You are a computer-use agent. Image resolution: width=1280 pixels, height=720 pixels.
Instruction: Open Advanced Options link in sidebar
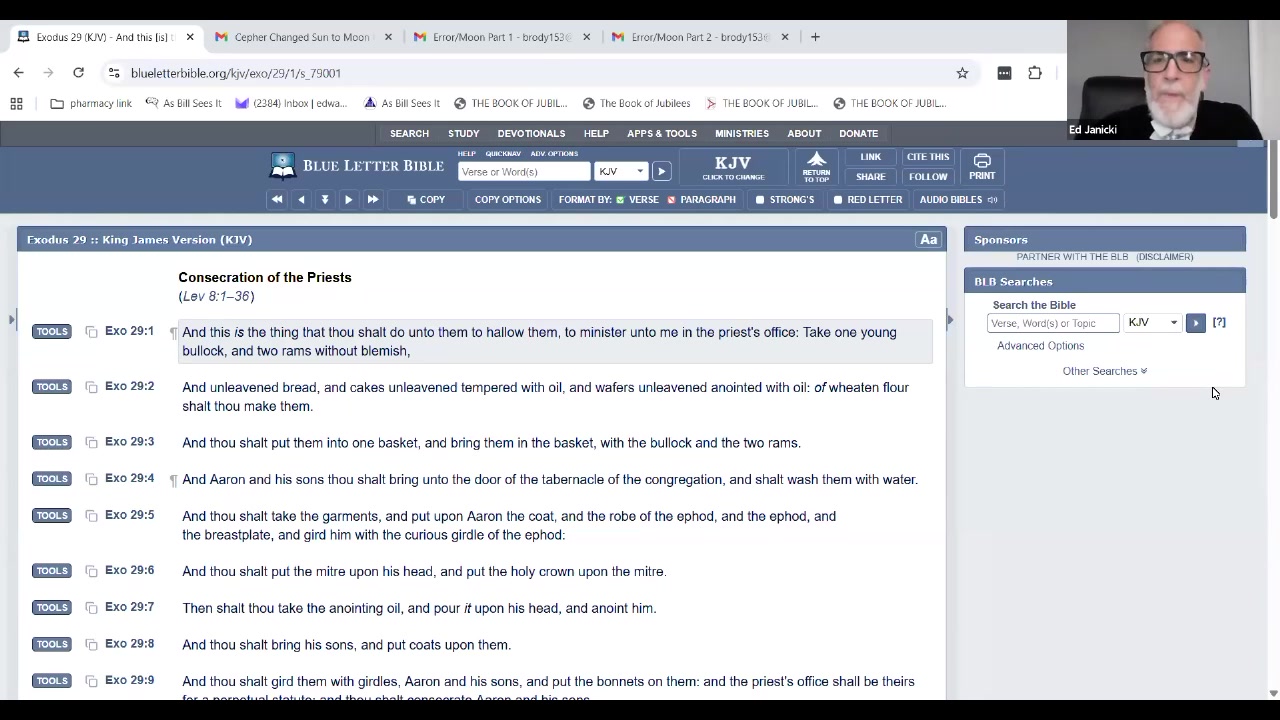coord(1040,346)
